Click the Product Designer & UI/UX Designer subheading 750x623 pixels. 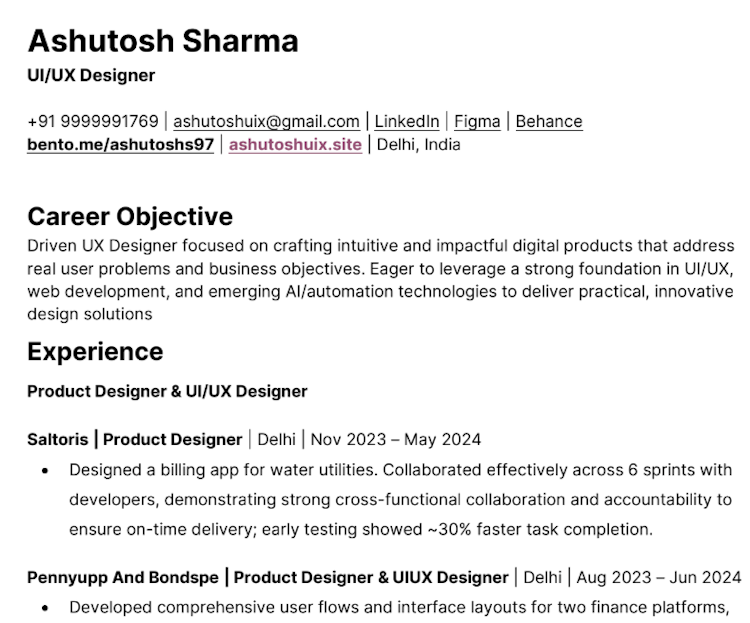167,391
